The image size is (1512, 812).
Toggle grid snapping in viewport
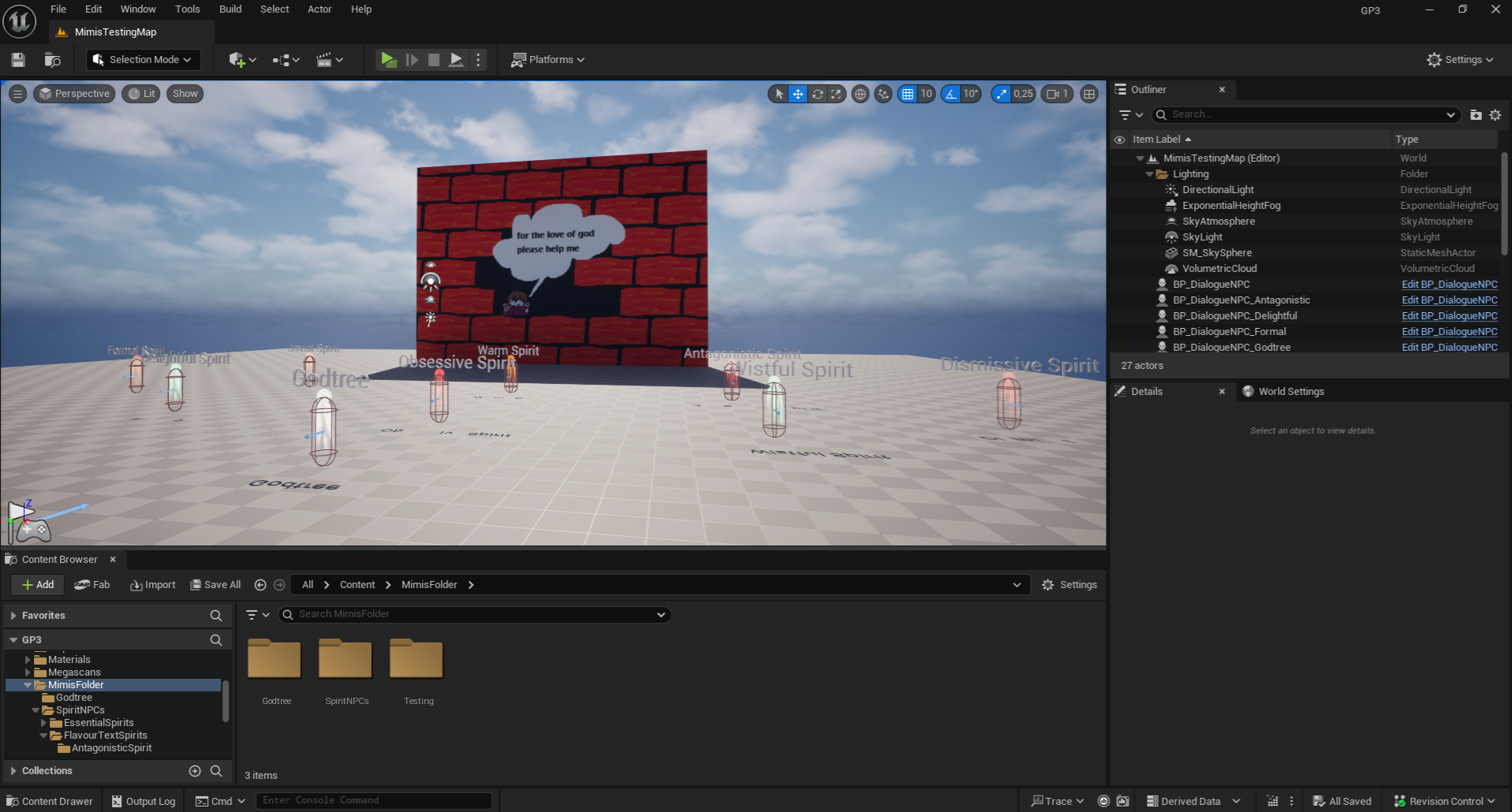tap(908, 94)
